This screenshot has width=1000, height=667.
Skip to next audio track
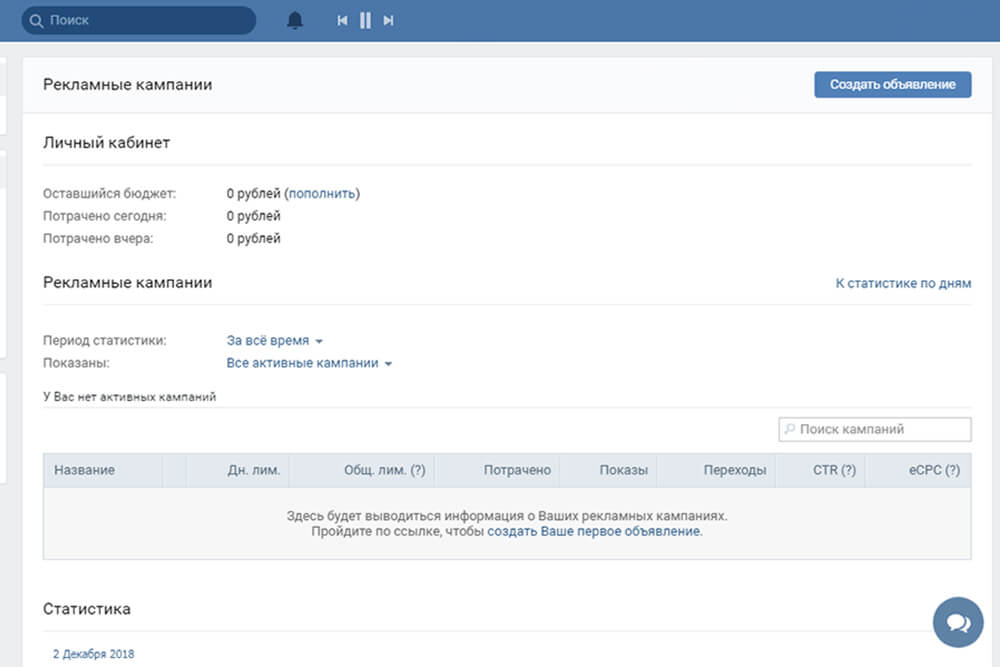point(389,20)
